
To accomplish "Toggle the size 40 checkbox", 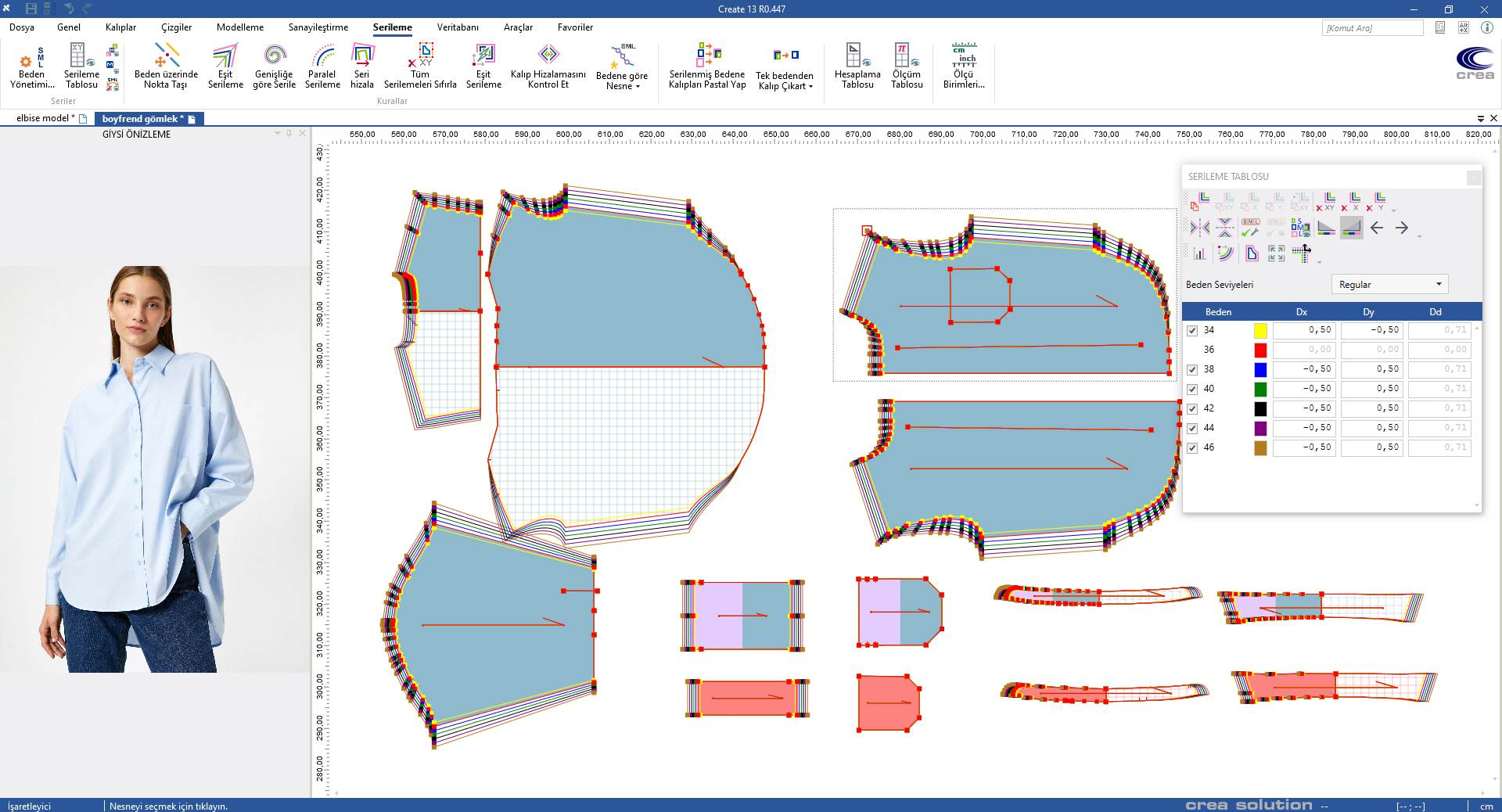I will [x=1192, y=390].
